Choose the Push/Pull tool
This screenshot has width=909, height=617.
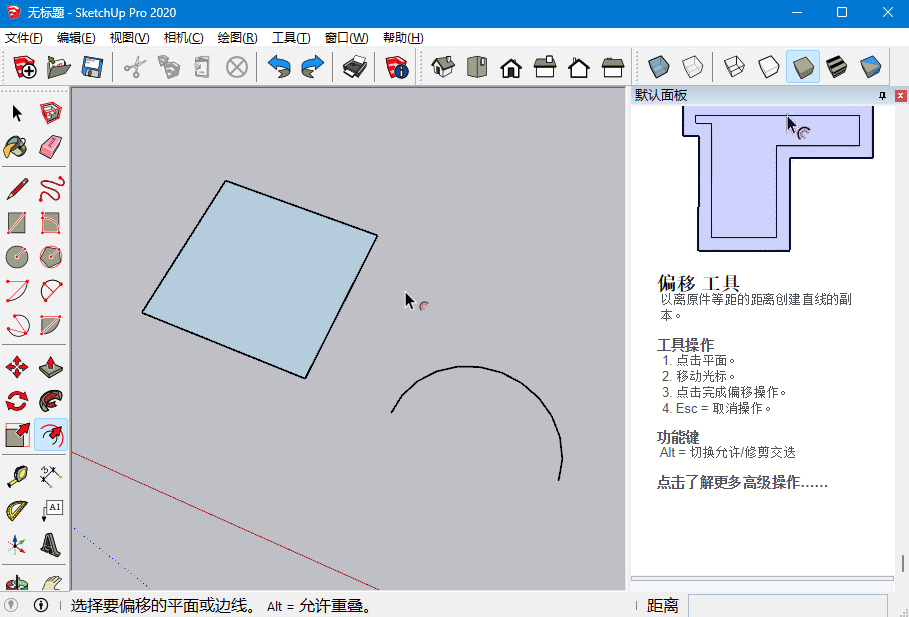click(51, 368)
